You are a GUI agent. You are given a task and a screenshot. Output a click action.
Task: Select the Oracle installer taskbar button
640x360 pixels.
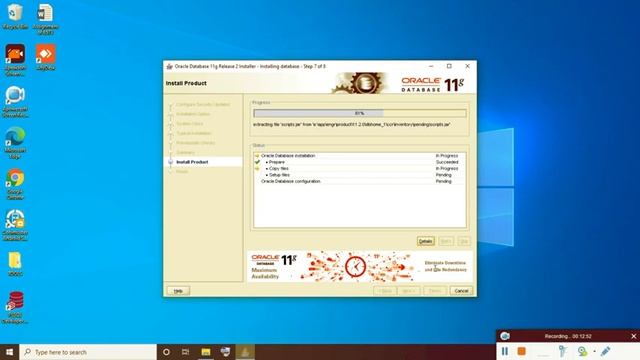click(x=245, y=352)
